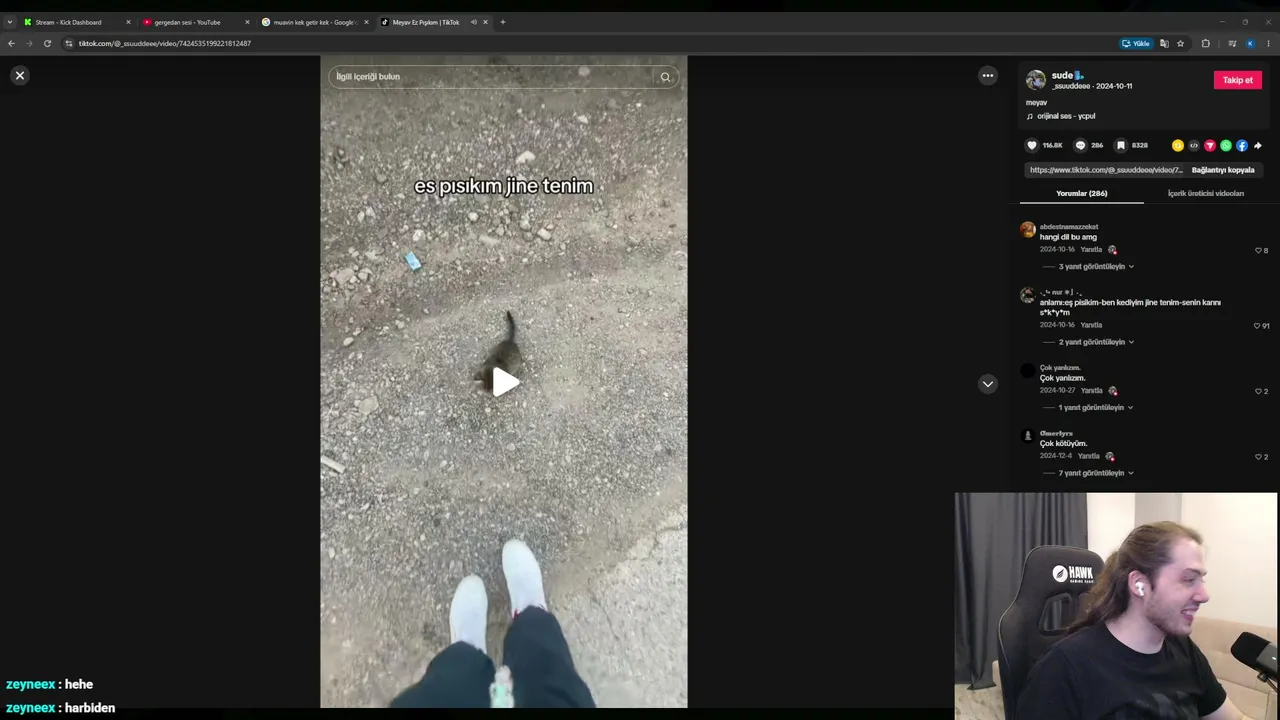Reply to 'hangi dil bu amg' comment
The height and width of the screenshot is (720, 1280).
click(1091, 249)
